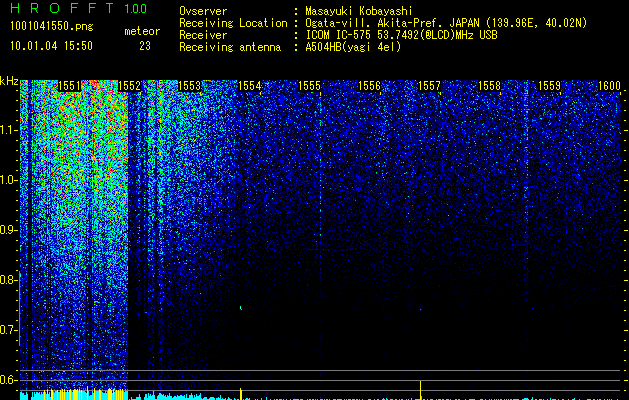Click the date stamp 10.01.04 15:50
The height and width of the screenshot is (400, 629).
51,46
